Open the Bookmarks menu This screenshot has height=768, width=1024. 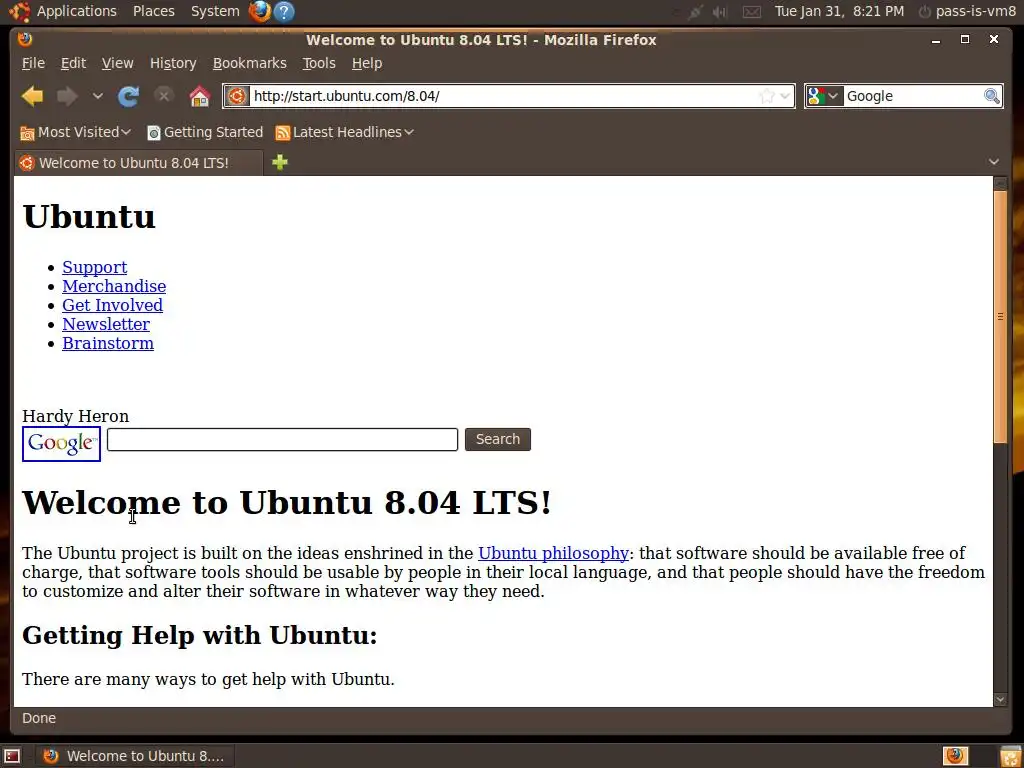(x=249, y=63)
